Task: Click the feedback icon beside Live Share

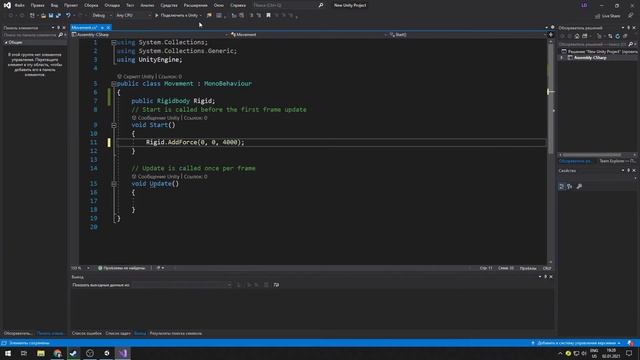Action: tap(631, 16)
